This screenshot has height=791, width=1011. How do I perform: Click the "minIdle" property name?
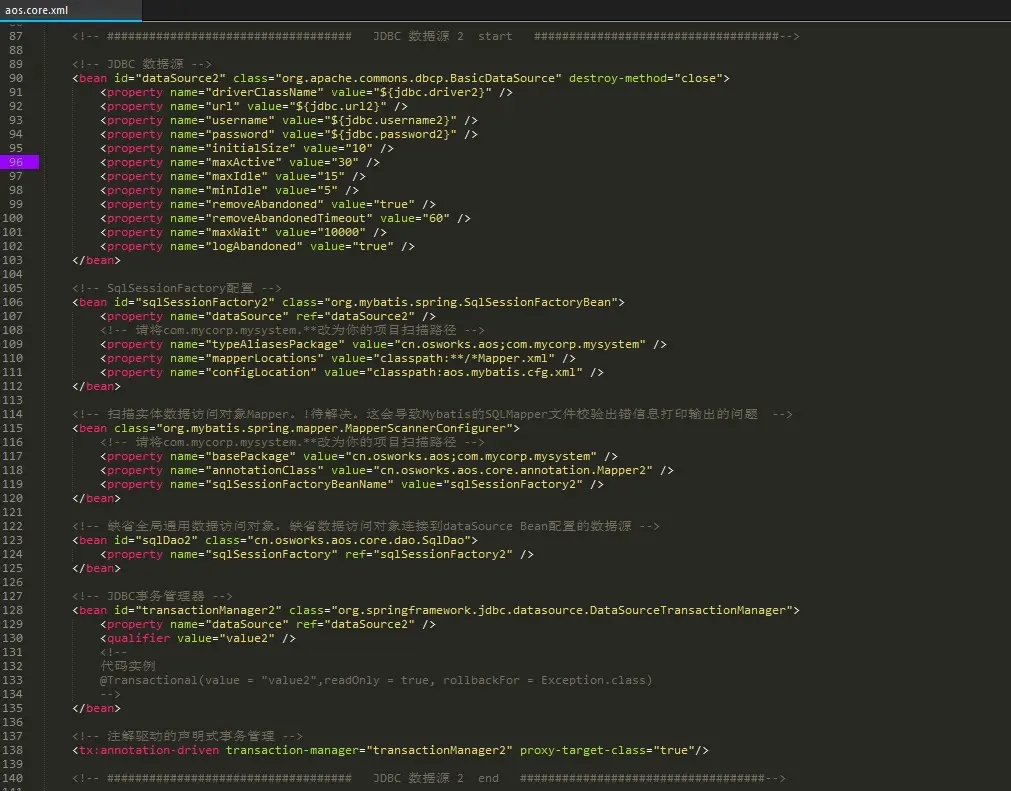point(237,190)
